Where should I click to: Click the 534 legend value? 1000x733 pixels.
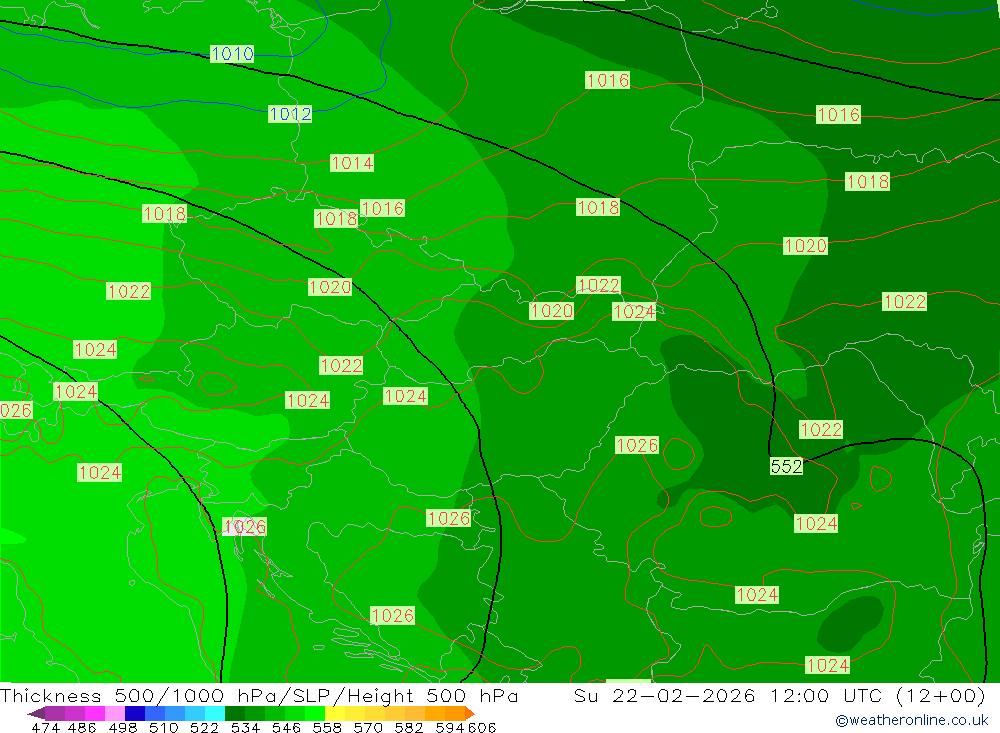point(245,727)
